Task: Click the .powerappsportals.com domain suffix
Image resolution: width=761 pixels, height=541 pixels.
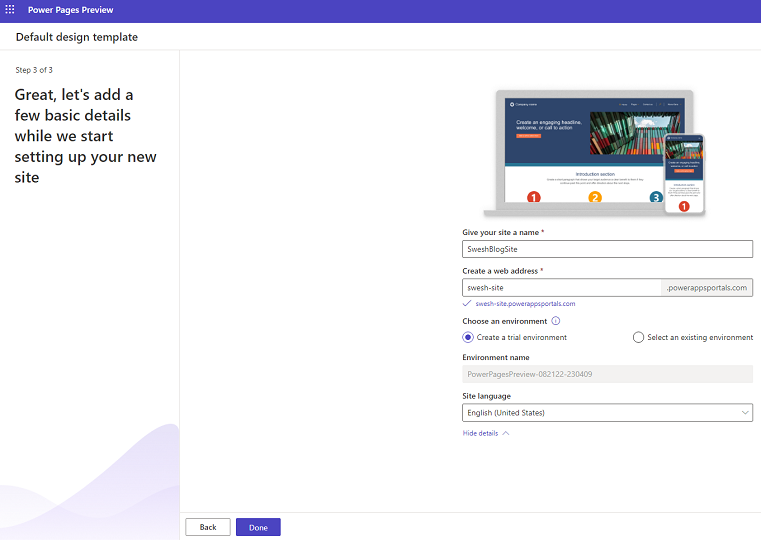Action: [x=707, y=288]
